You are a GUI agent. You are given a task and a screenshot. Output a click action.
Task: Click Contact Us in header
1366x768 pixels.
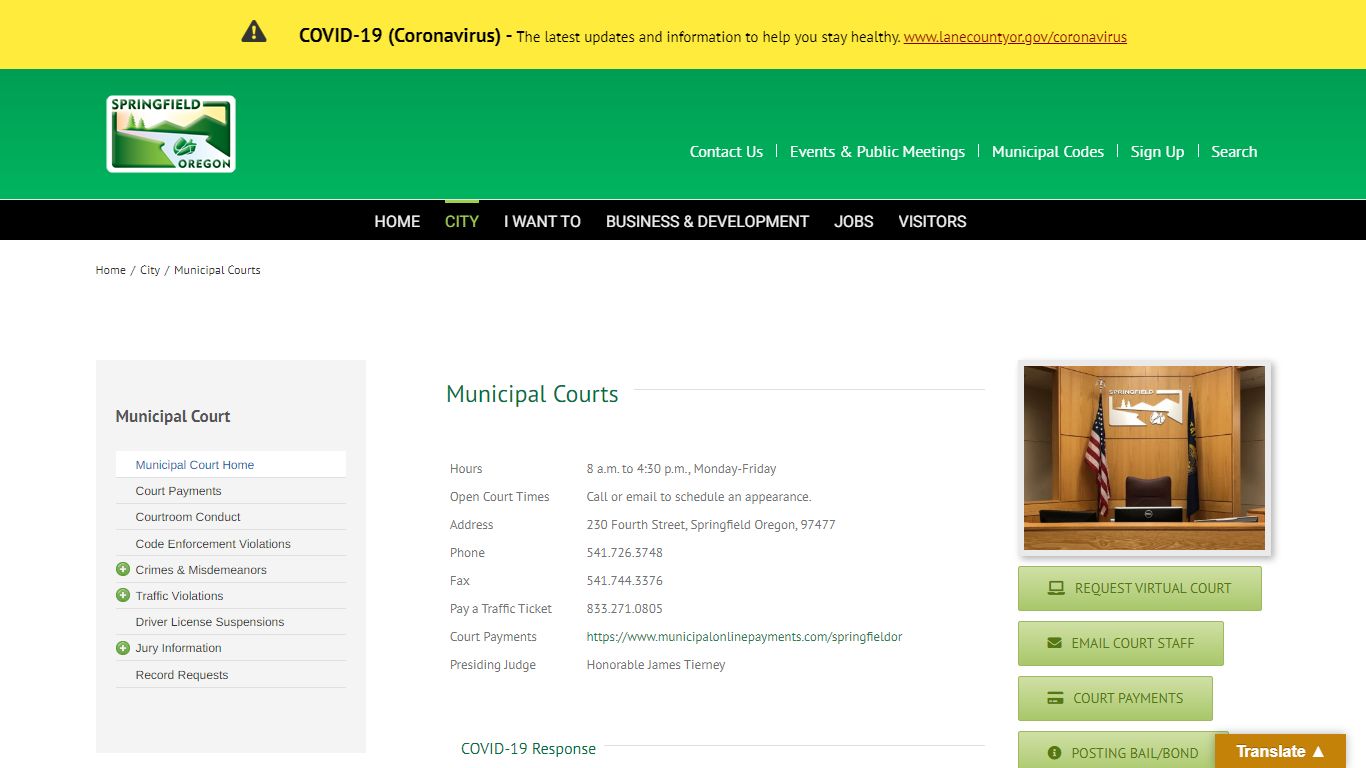(x=726, y=152)
